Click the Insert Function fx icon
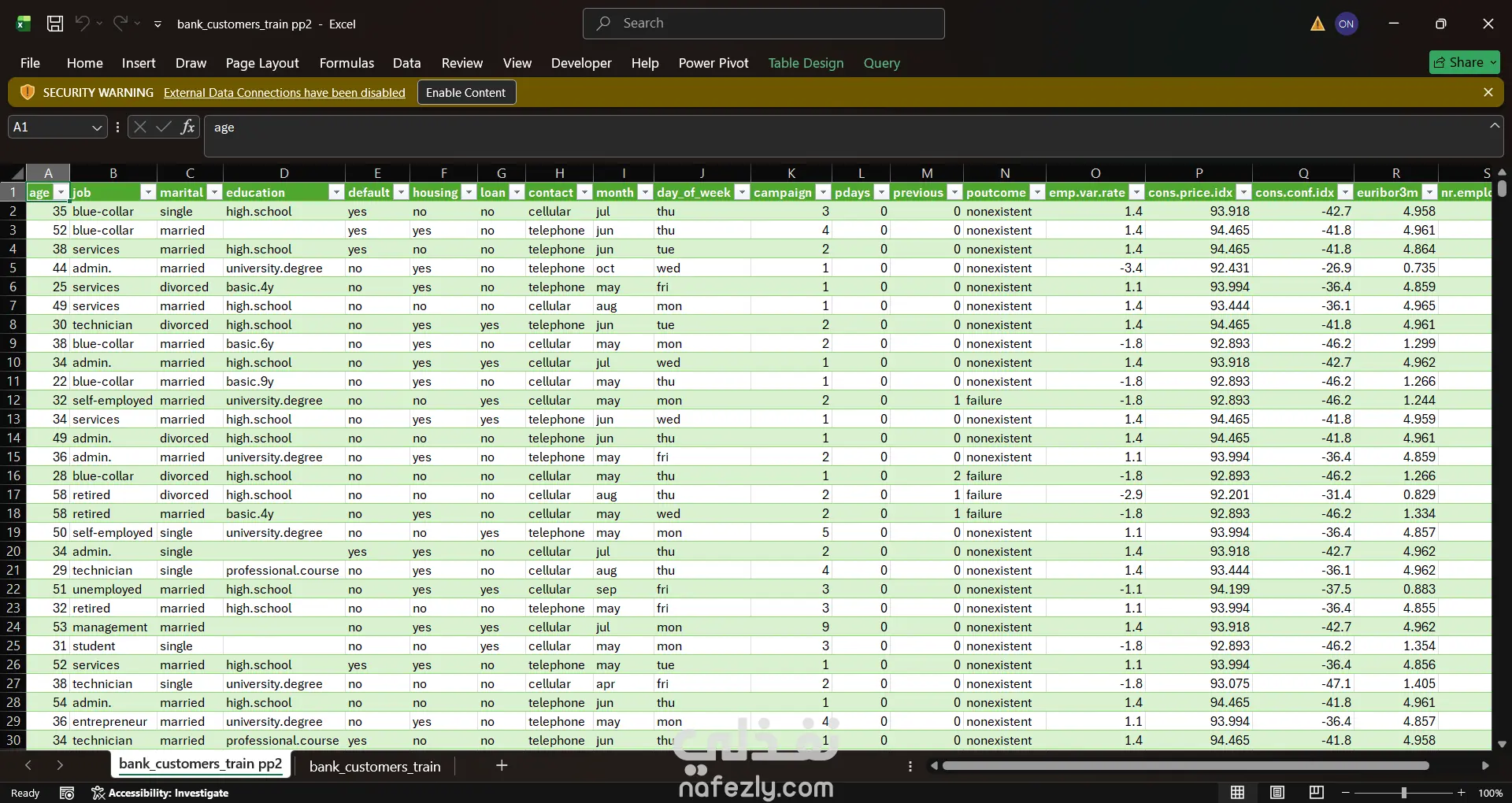The image size is (1512, 803). pyautogui.click(x=187, y=127)
